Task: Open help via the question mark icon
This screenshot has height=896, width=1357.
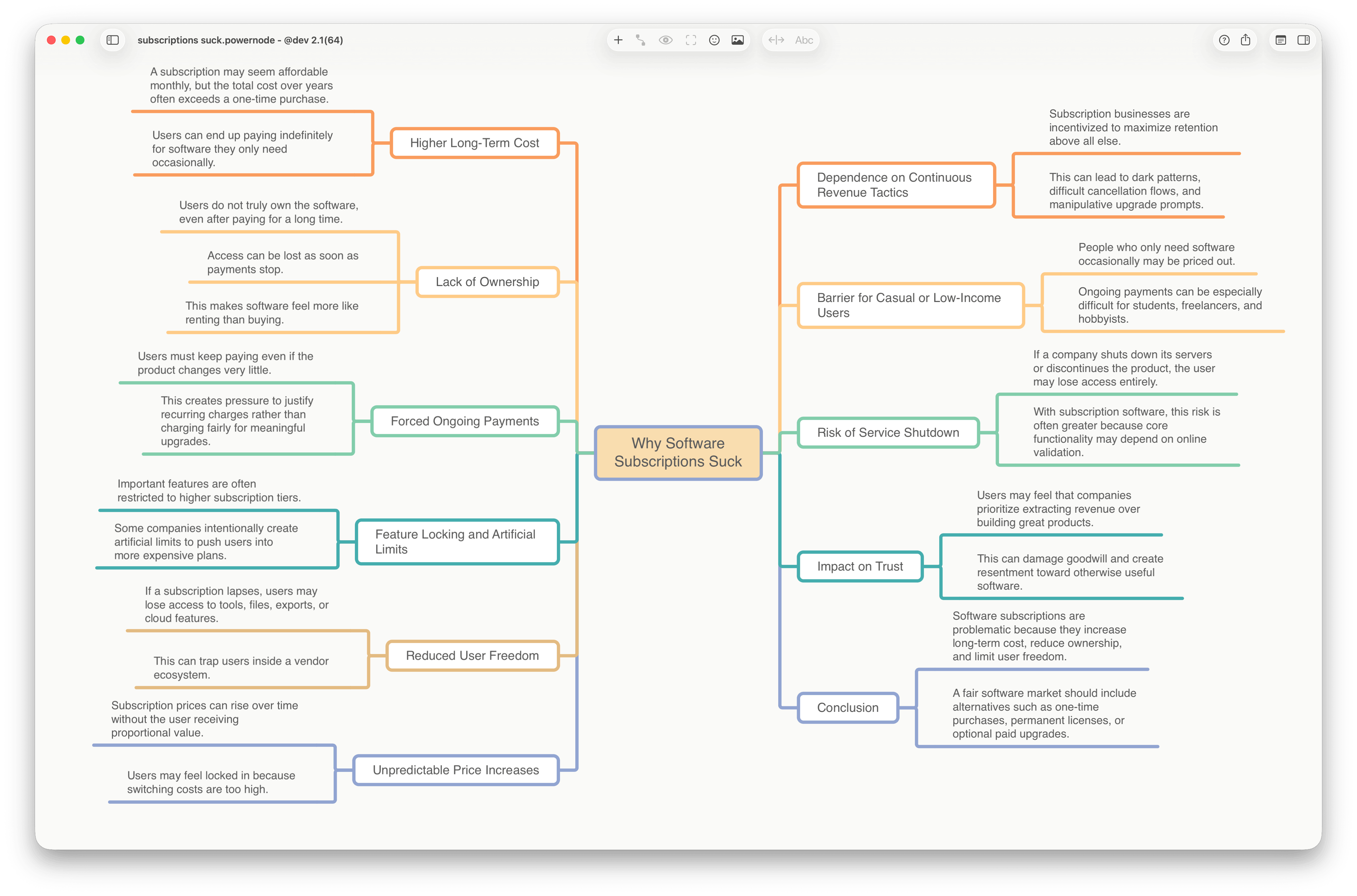Action: point(1224,40)
